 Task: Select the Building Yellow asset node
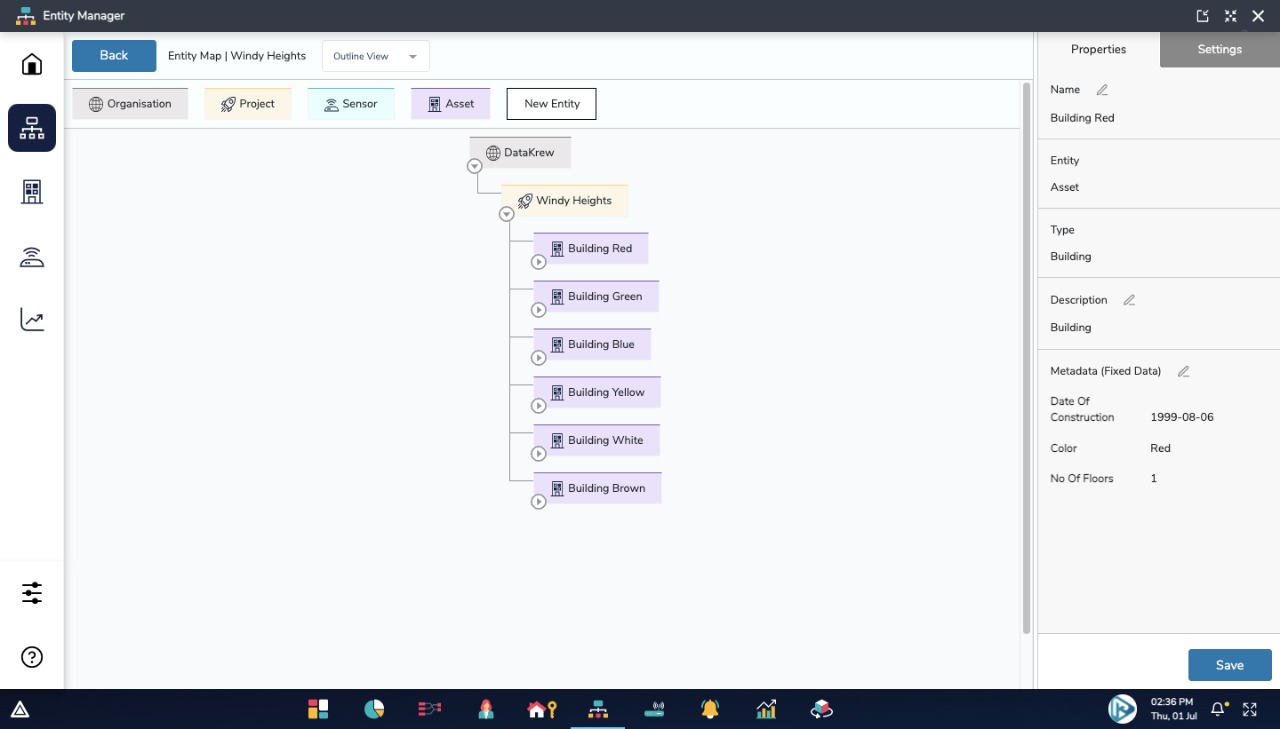pos(597,393)
